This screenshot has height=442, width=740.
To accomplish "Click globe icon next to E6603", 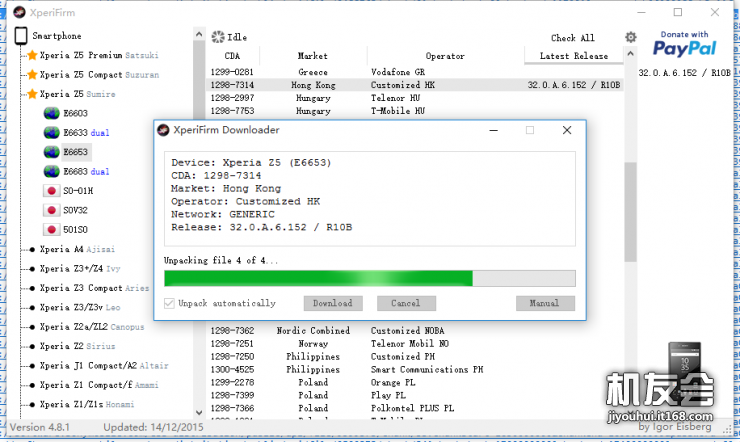I will coord(51,113).
